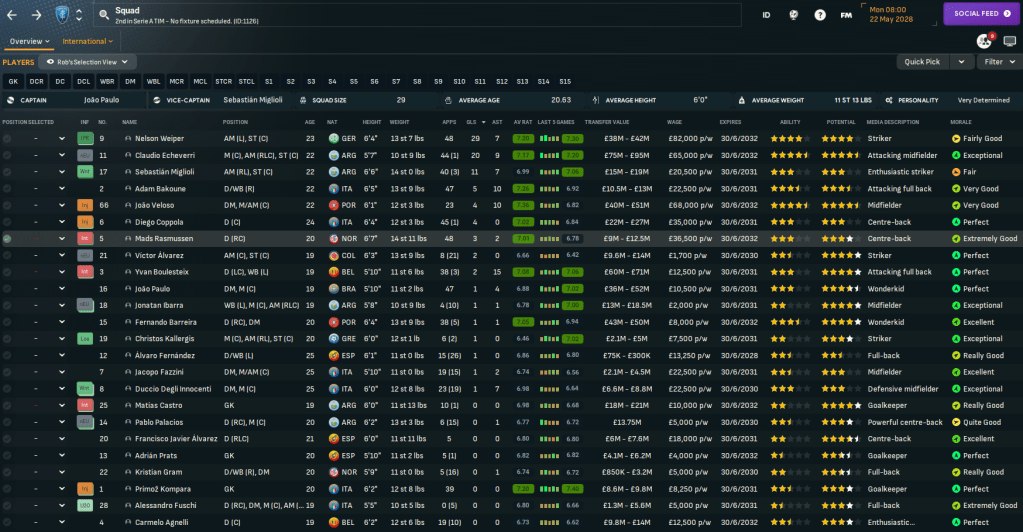
Task: Open the help question mark icon
Action: (820, 15)
